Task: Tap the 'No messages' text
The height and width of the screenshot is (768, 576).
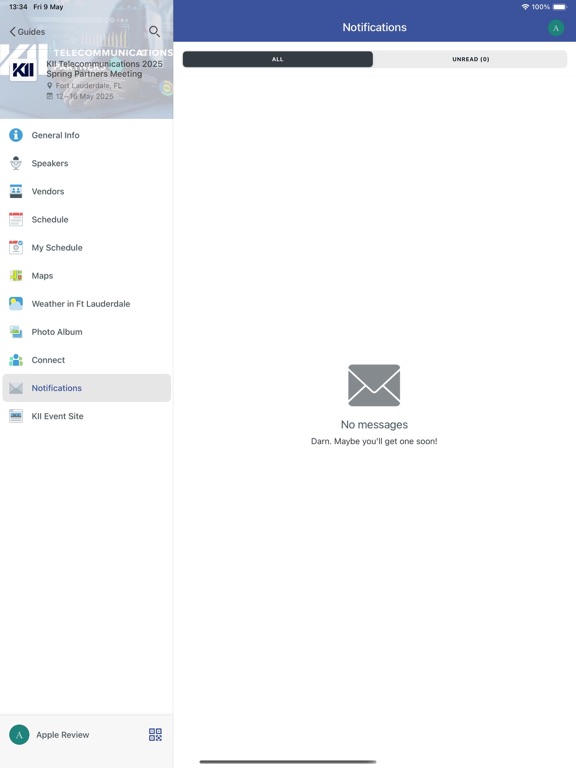Action: [x=374, y=425]
